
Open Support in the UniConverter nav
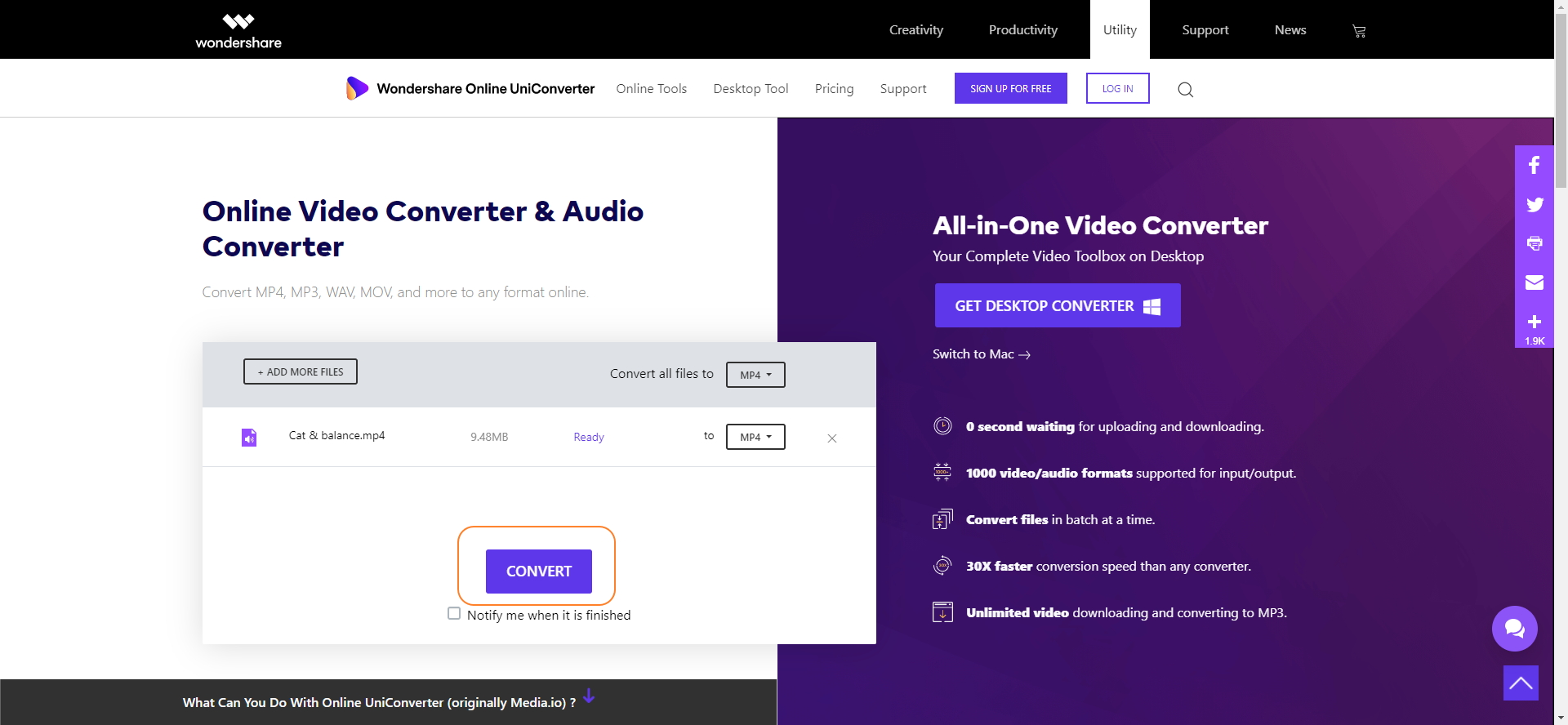[903, 88]
